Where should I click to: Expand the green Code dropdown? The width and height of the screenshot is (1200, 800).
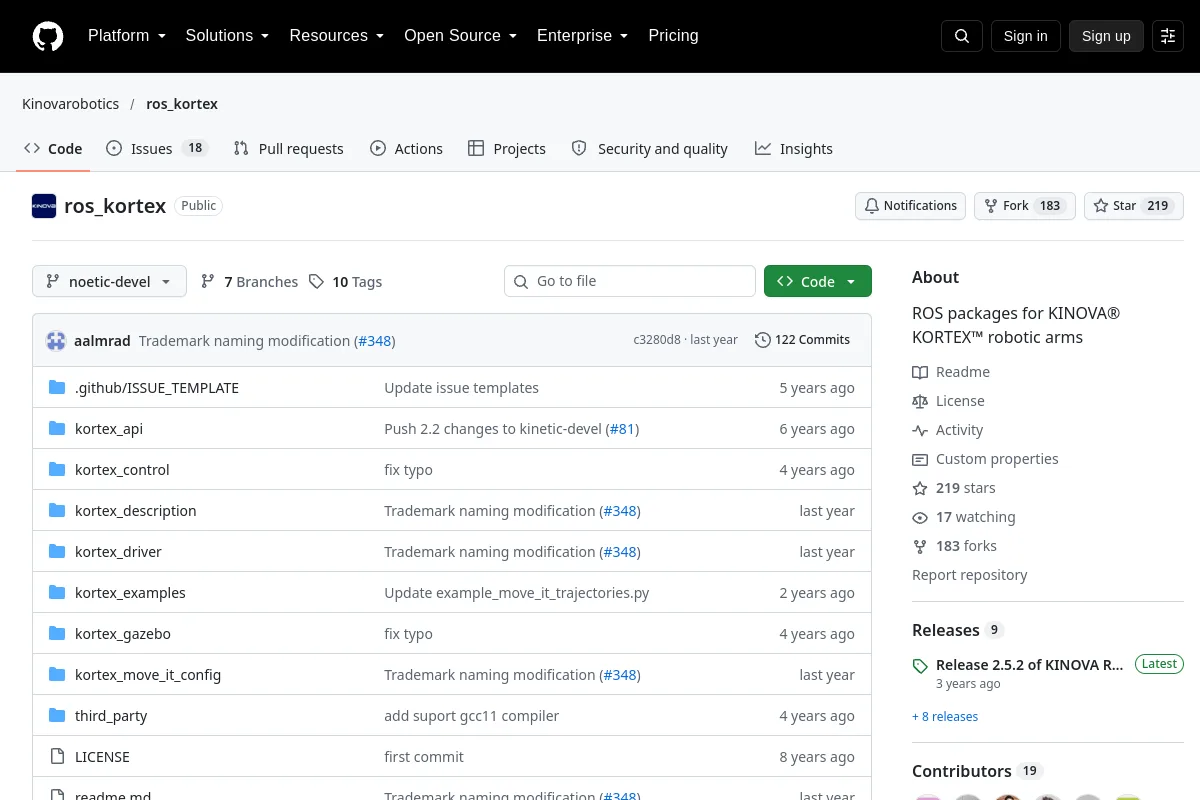(818, 281)
